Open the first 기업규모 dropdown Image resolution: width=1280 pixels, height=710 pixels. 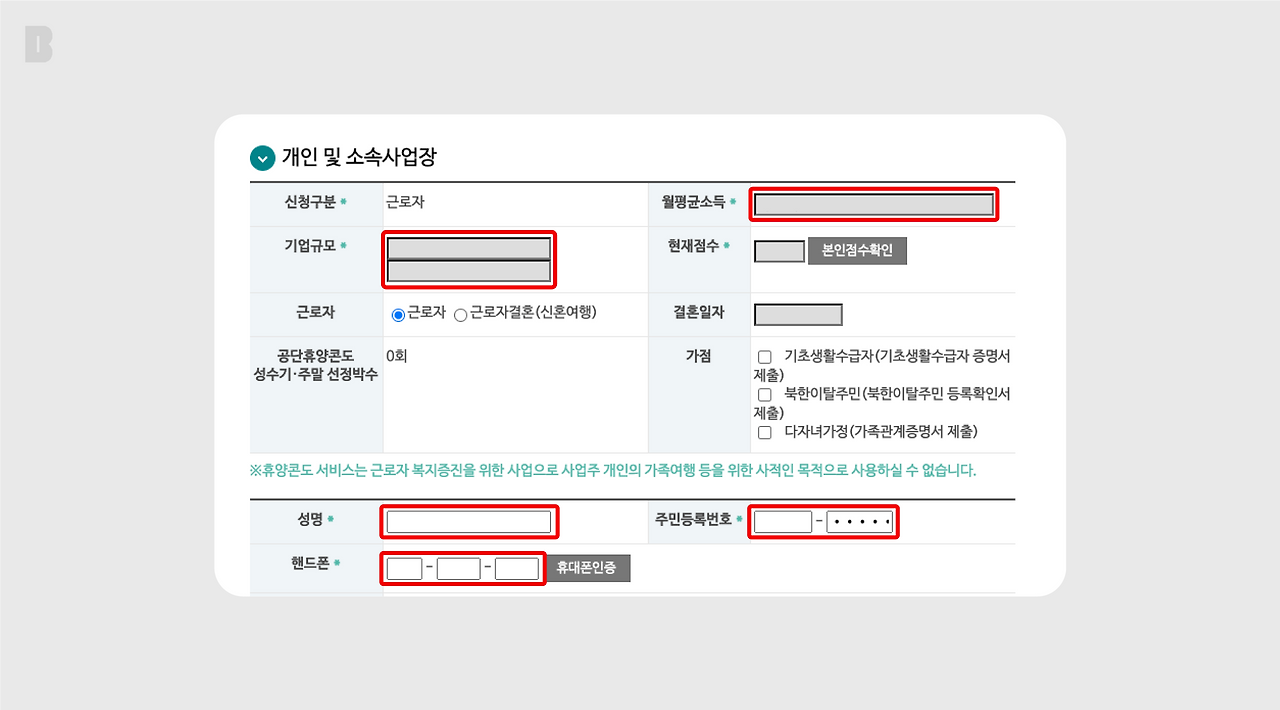468,248
